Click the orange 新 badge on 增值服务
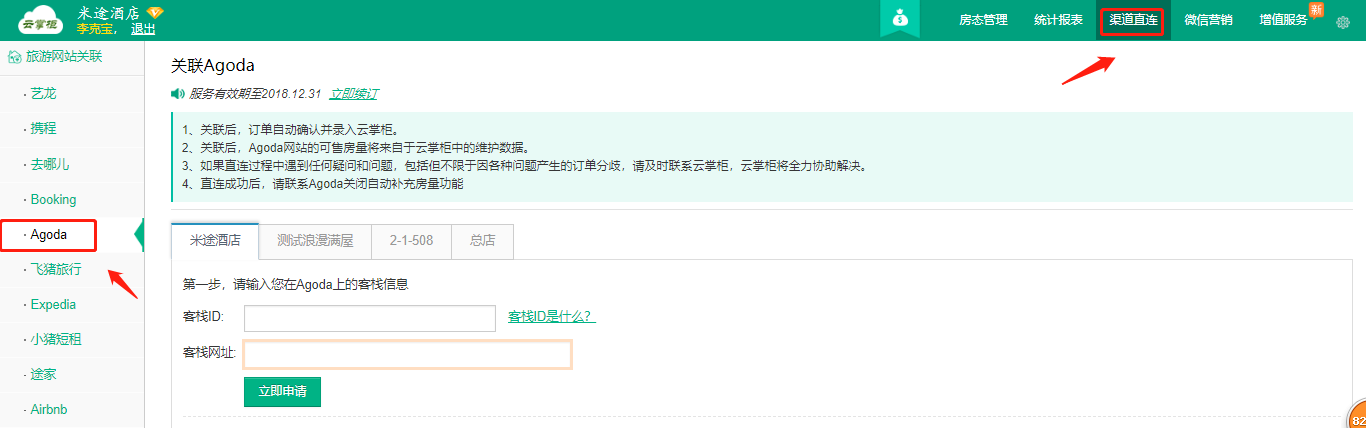The image size is (1366, 428). (x=1316, y=10)
